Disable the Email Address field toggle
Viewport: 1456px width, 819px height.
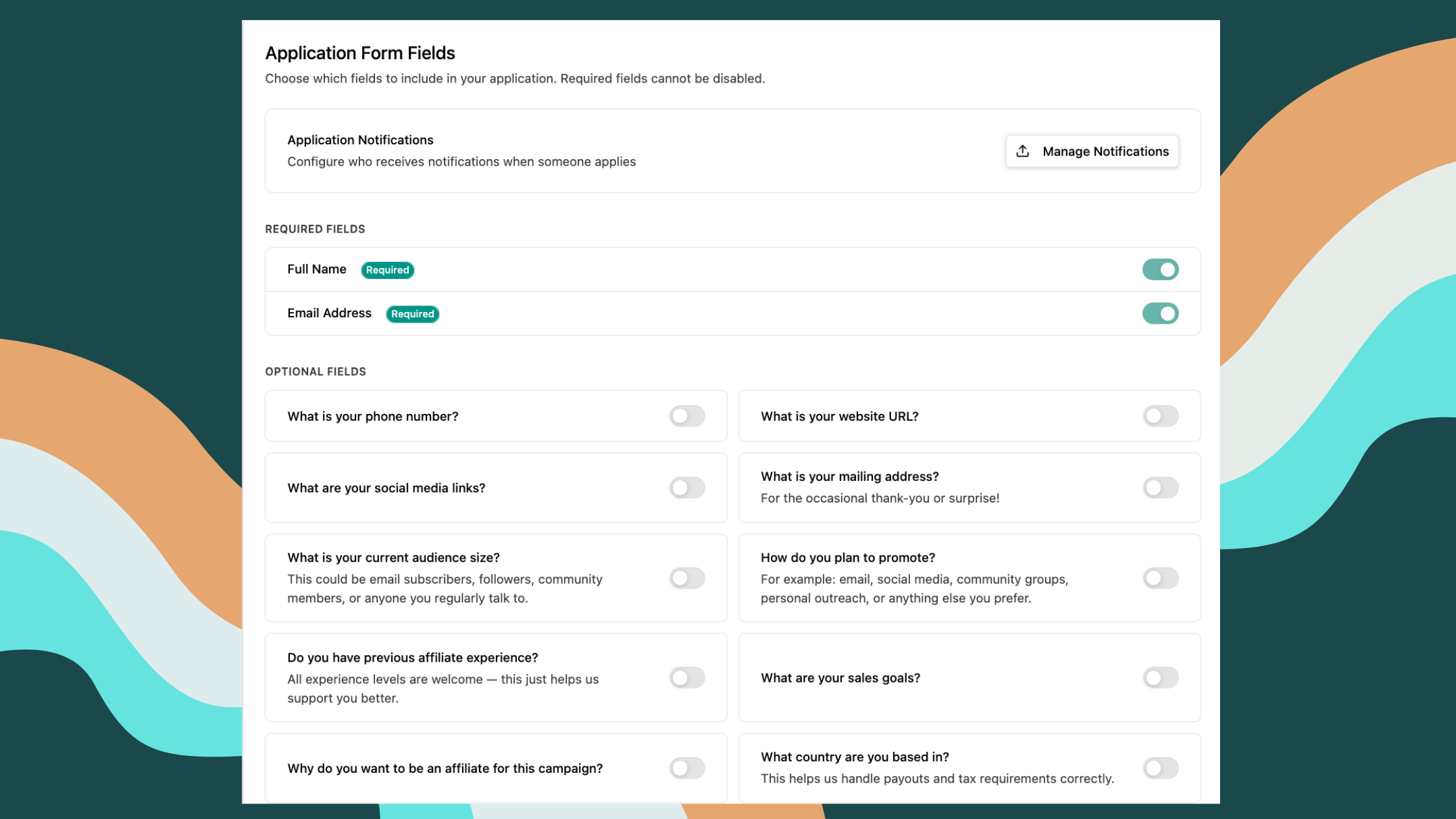tap(1160, 313)
